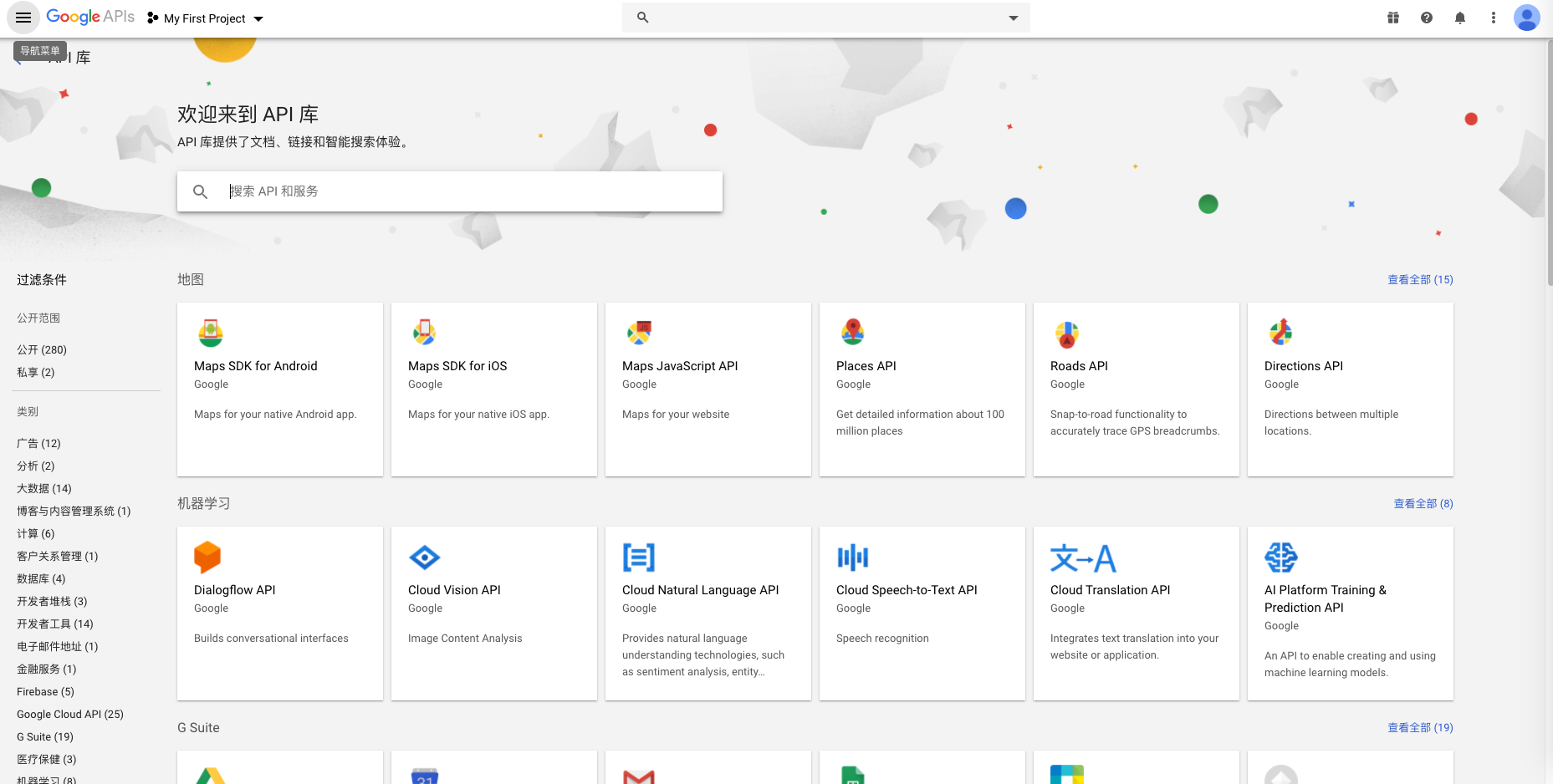The image size is (1553, 784).
Task: Click the Directions API icon
Action: coord(1281,333)
